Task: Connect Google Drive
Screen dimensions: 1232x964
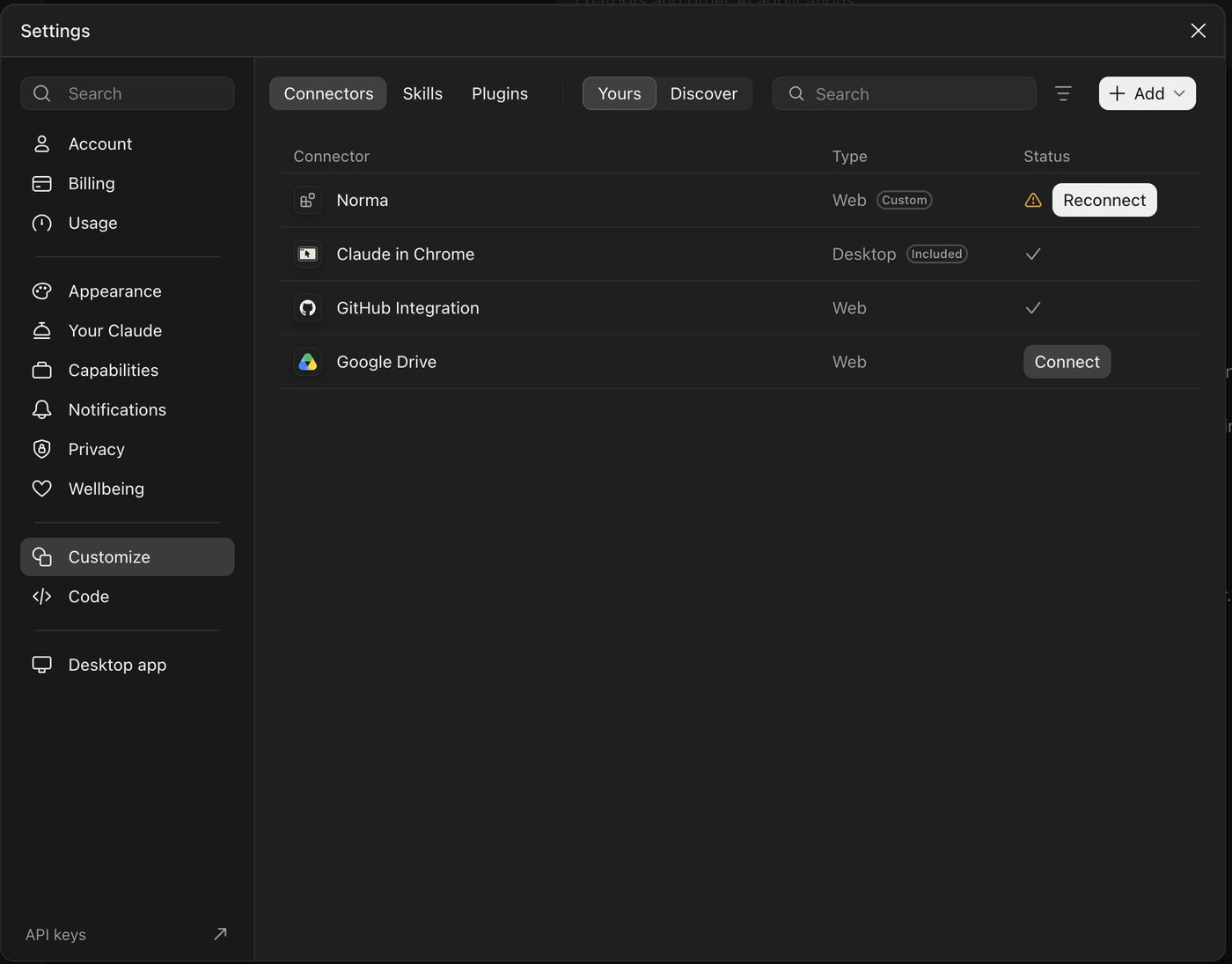Action: pyautogui.click(x=1067, y=362)
